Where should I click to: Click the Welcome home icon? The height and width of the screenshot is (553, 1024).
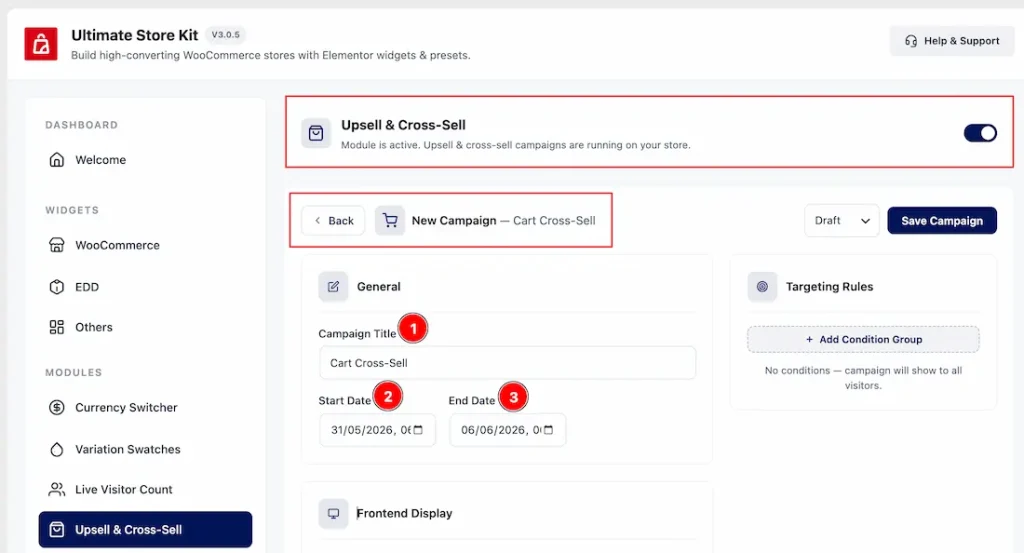click(x=57, y=160)
